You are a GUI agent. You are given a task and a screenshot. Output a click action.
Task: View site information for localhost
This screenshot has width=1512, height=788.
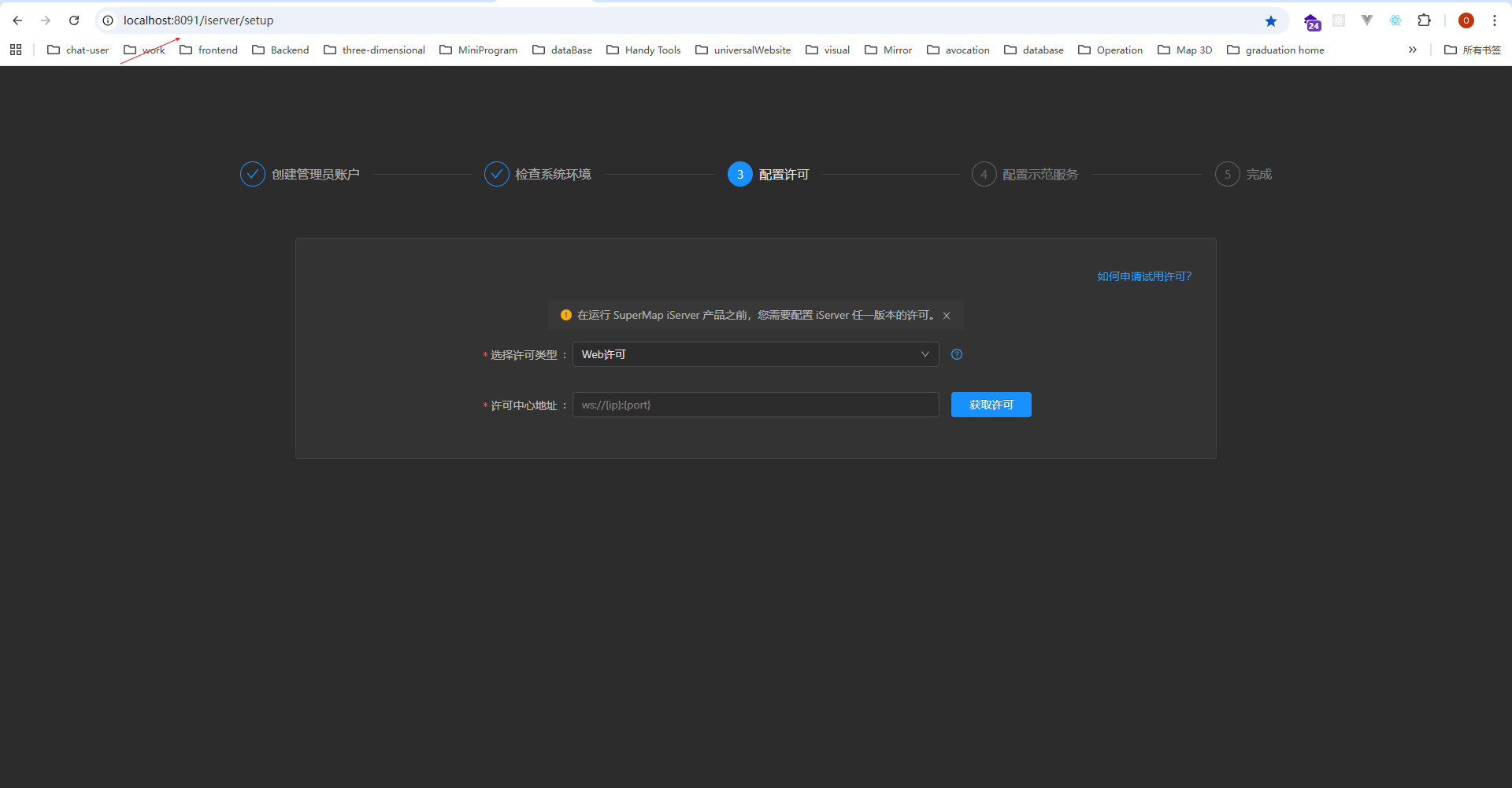pyautogui.click(x=108, y=20)
